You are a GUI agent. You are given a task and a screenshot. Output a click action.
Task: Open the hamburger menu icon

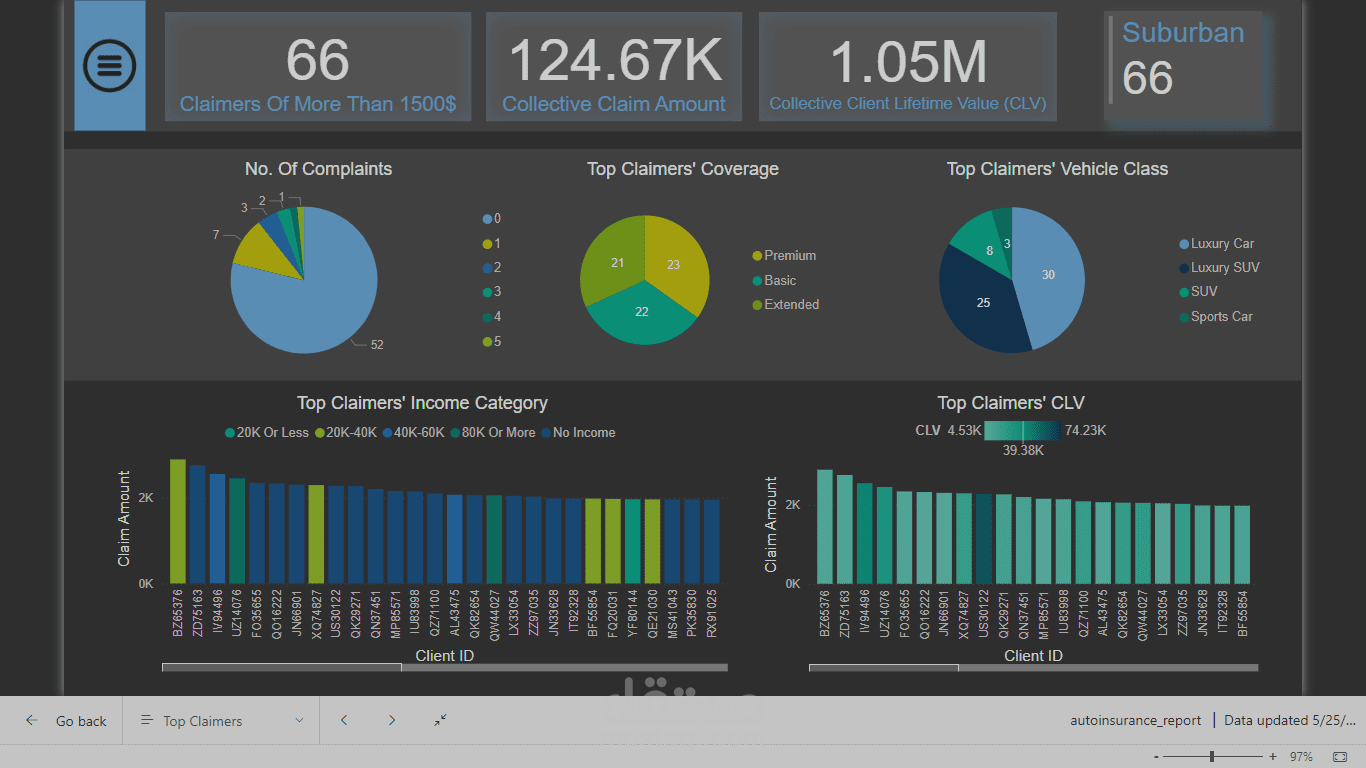coord(109,66)
